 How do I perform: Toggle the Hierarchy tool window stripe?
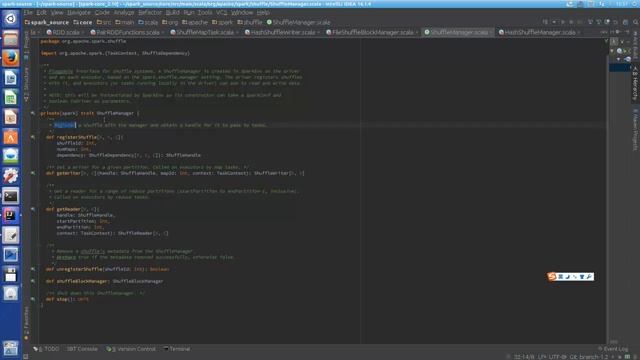point(636,84)
